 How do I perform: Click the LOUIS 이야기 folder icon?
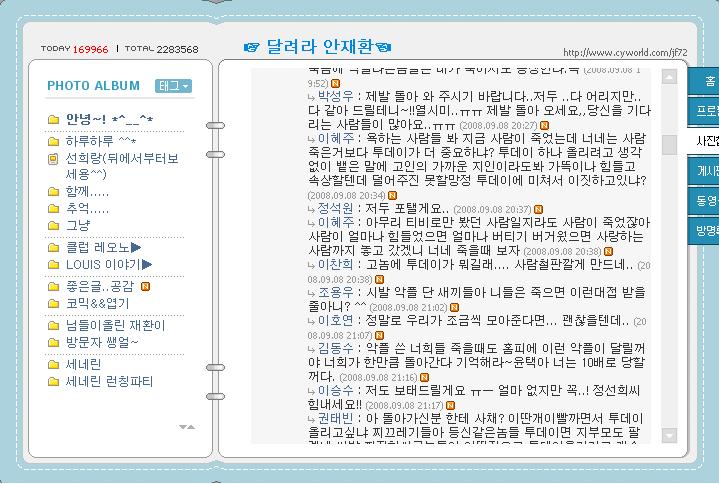pos(53,264)
